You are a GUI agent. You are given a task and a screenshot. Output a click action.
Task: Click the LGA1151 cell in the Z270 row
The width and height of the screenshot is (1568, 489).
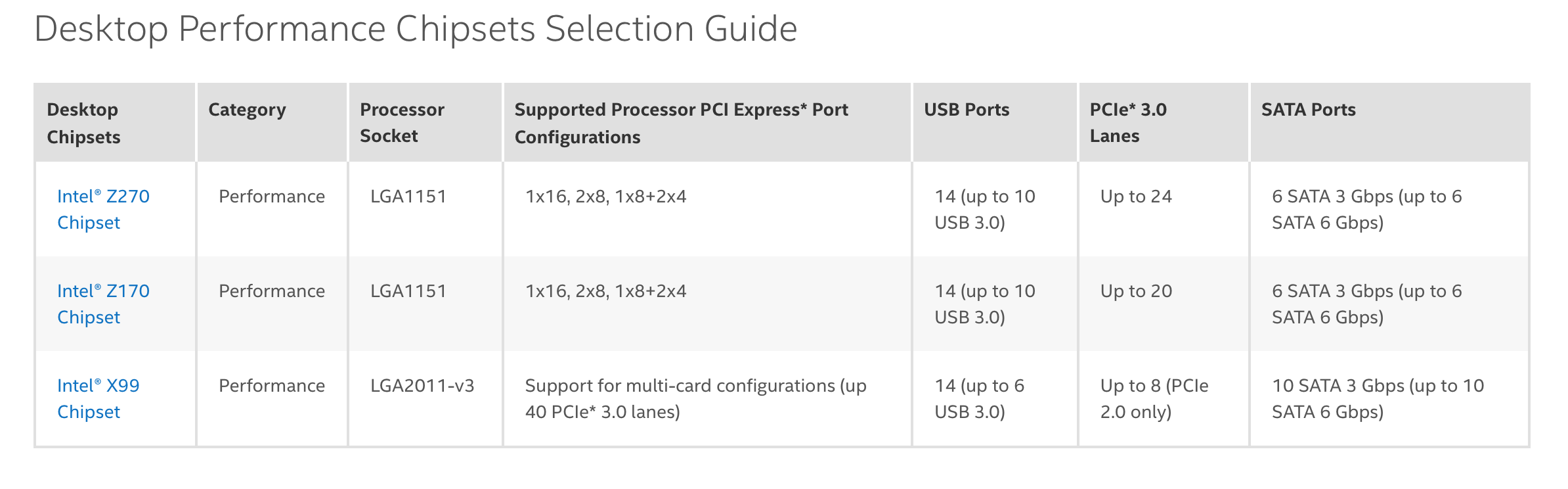click(x=408, y=197)
